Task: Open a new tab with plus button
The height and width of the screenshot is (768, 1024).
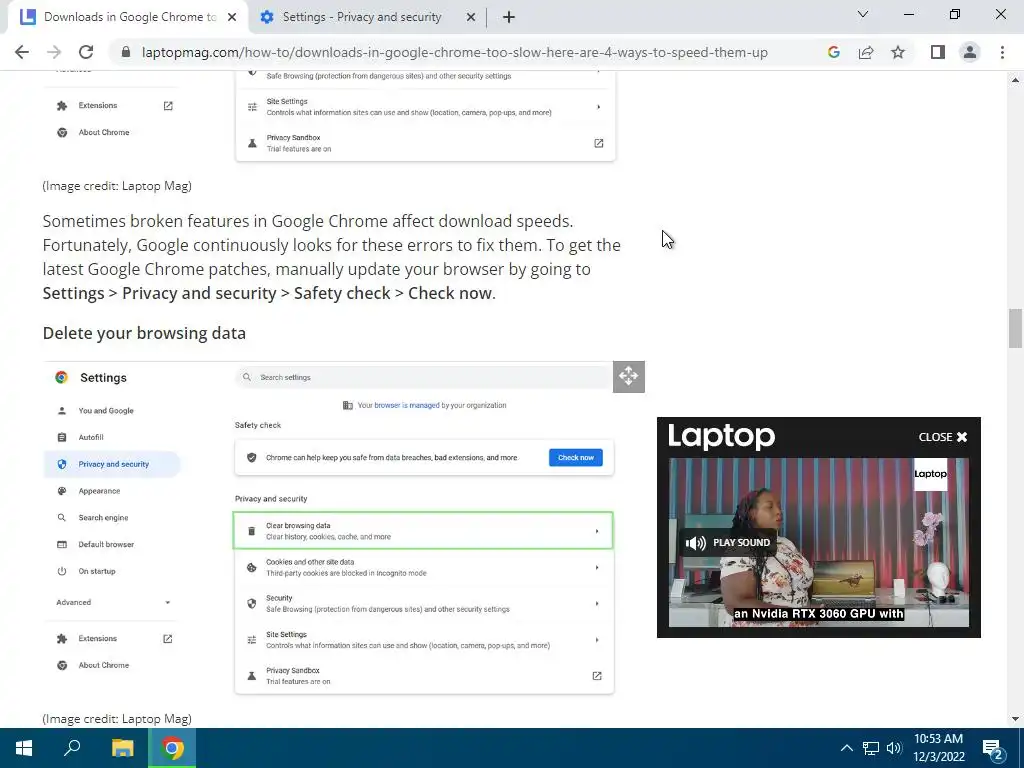Action: pos(509,18)
